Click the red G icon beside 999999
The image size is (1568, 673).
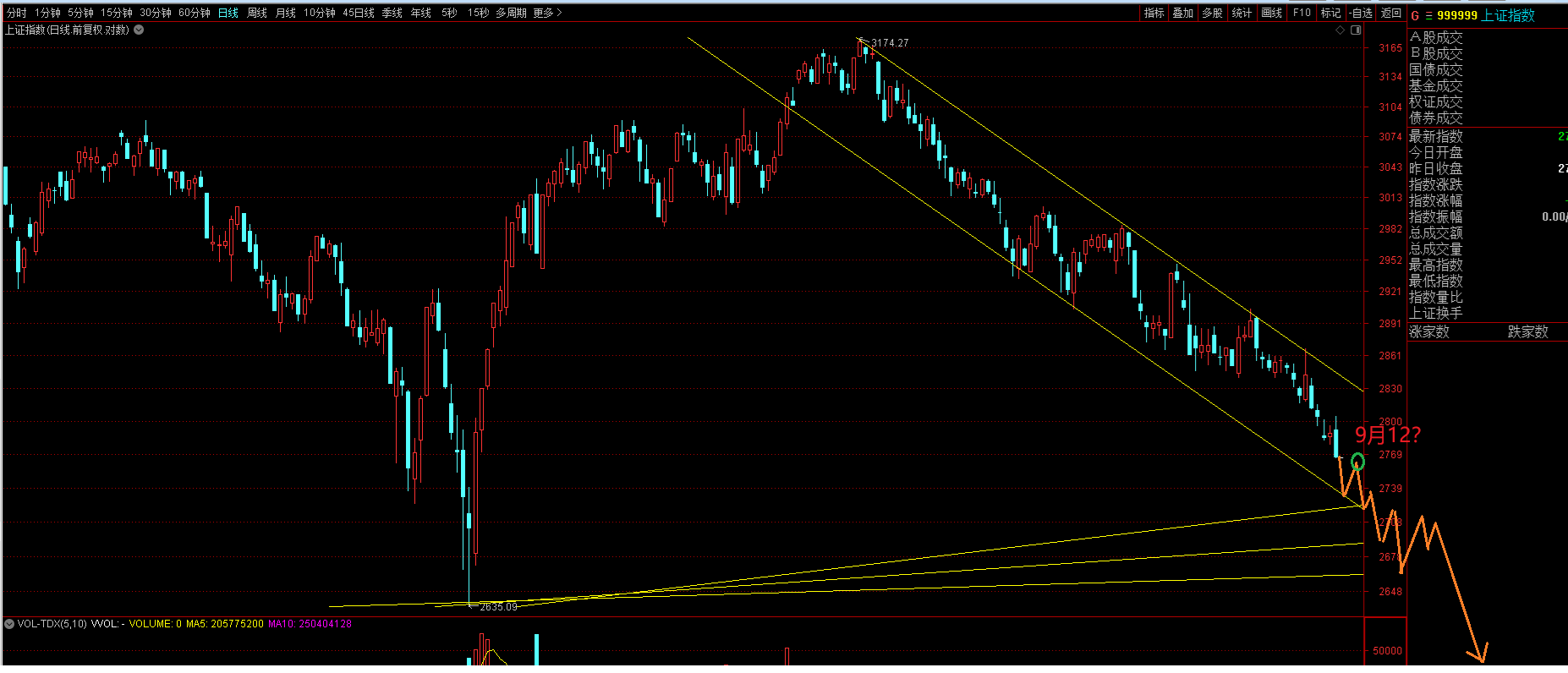pos(1415,15)
